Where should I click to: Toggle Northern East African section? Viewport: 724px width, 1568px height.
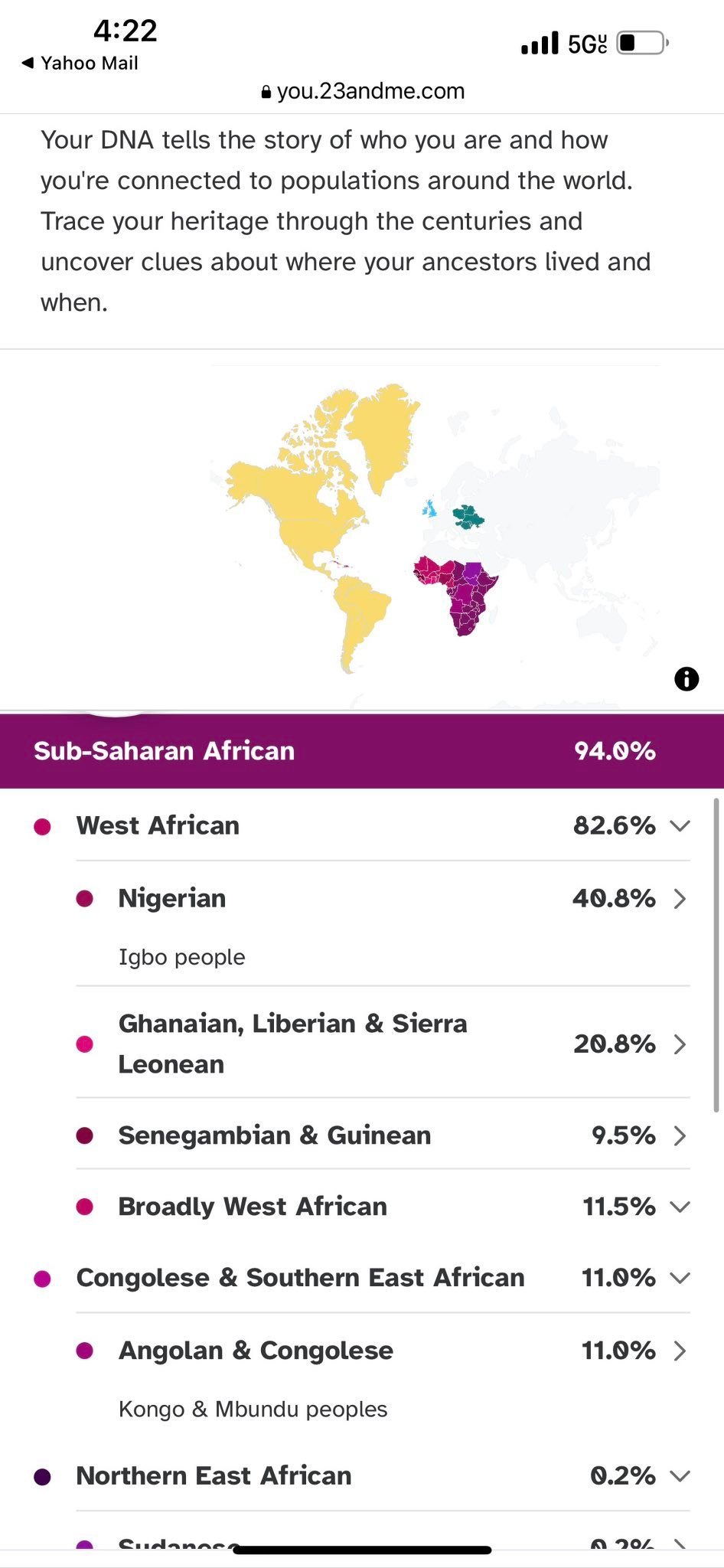[x=680, y=1475]
